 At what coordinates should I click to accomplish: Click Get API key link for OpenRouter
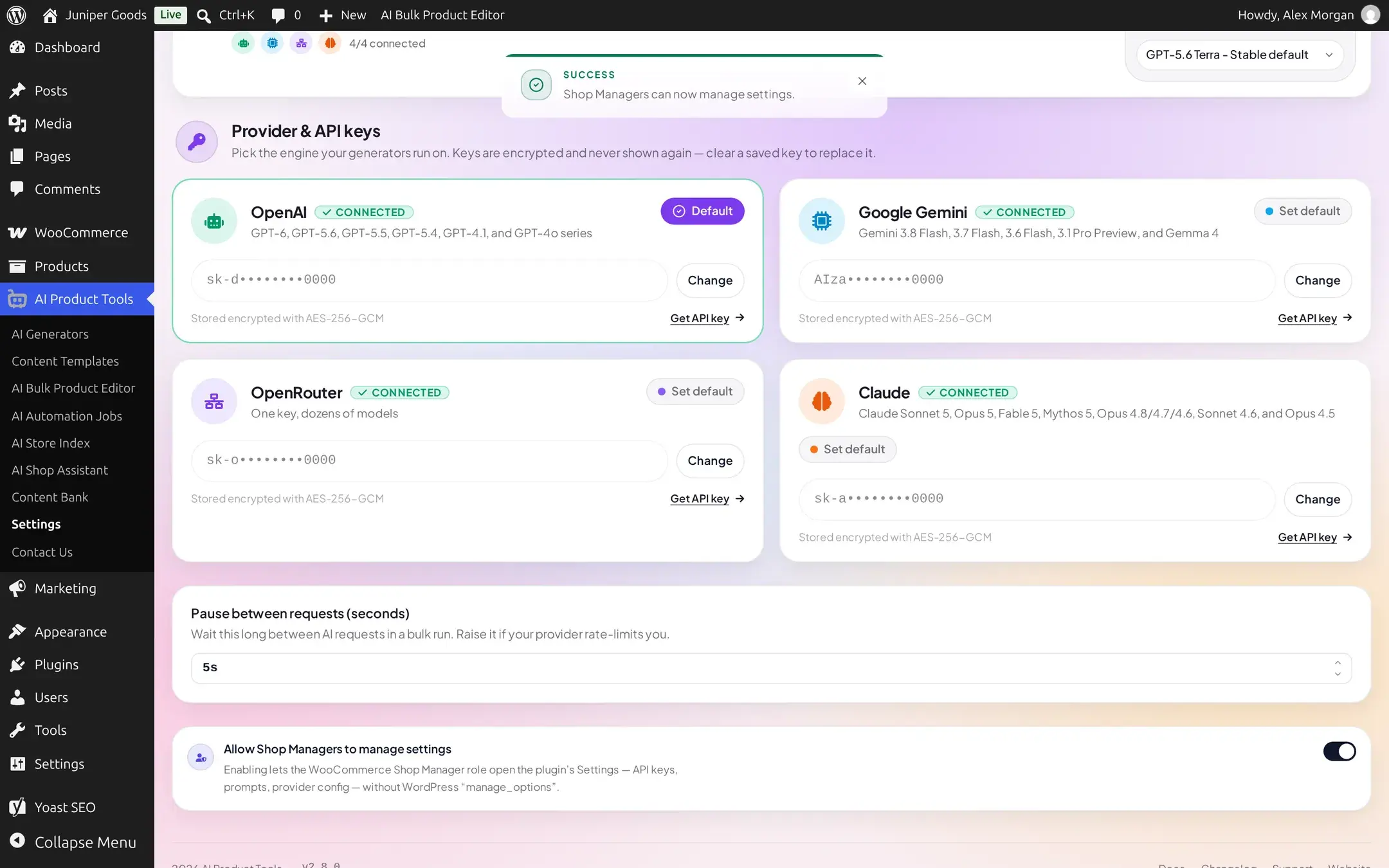pos(707,499)
